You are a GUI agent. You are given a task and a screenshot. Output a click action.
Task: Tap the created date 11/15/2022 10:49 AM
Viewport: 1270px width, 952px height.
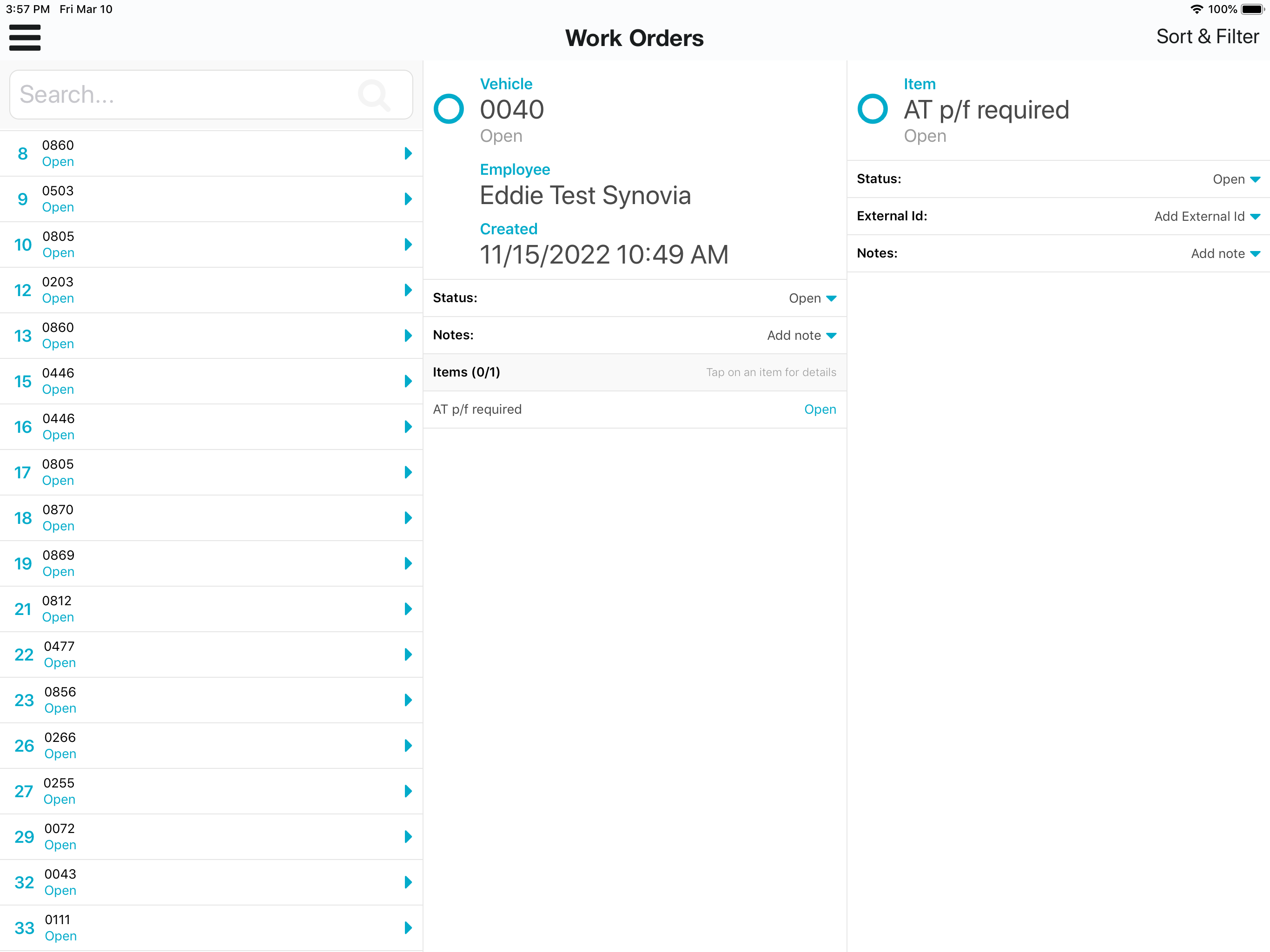(x=604, y=254)
